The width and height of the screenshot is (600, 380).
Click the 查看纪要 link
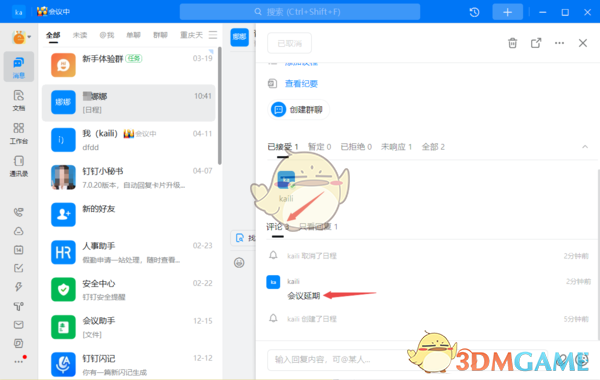click(301, 84)
